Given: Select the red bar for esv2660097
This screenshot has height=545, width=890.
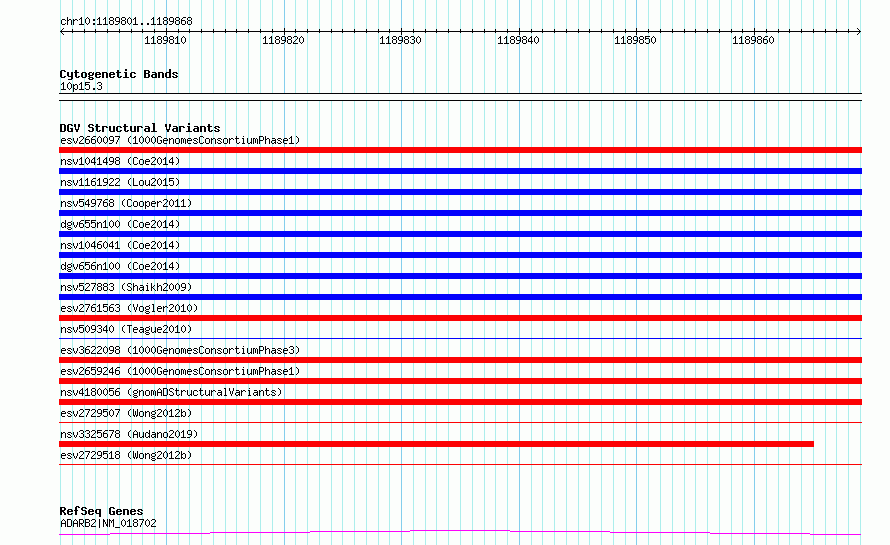Looking at the screenshot, I should point(460,150).
